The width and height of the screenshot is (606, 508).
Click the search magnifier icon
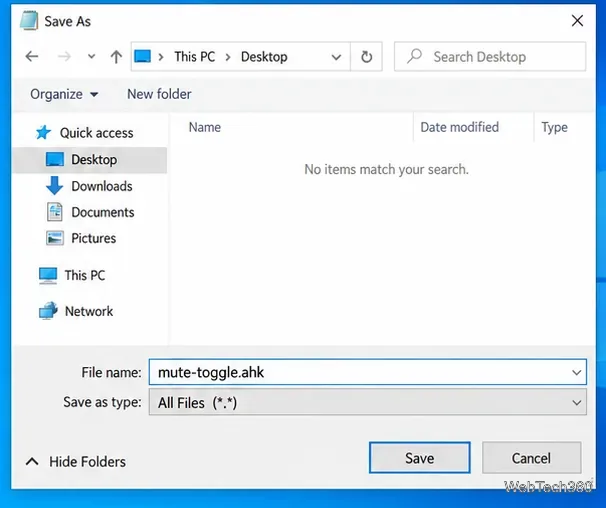coord(414,56)
